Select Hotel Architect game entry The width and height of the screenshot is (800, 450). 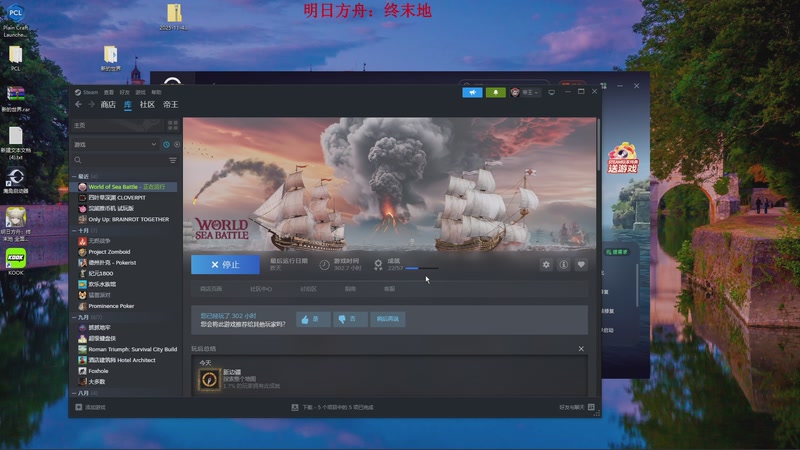(124, 360)
